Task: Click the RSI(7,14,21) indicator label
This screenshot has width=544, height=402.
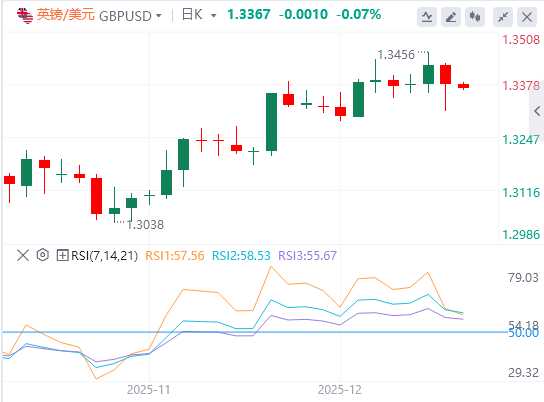Action: (104, 256)
